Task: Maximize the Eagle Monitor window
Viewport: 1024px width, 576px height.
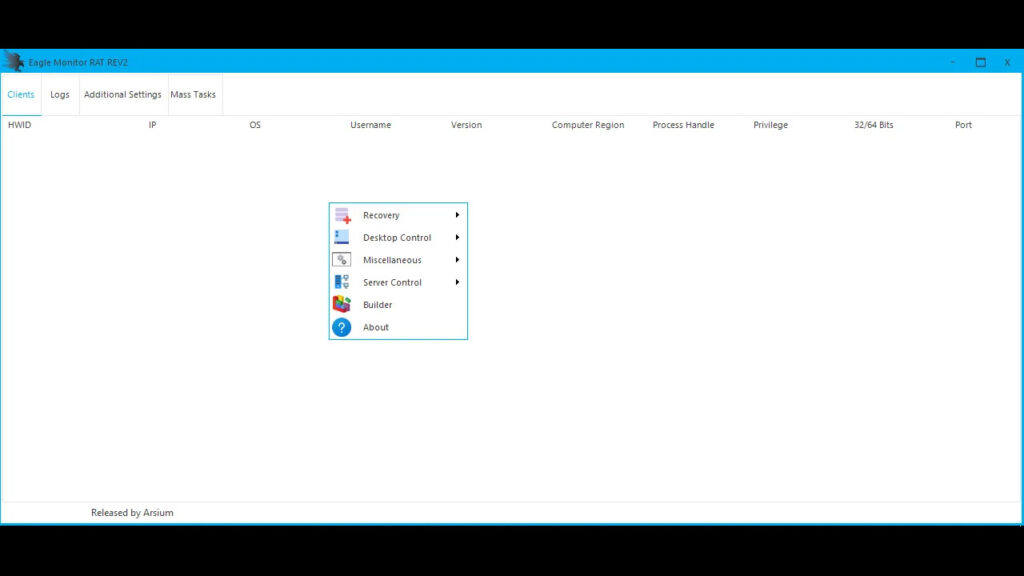Action: 981,62
